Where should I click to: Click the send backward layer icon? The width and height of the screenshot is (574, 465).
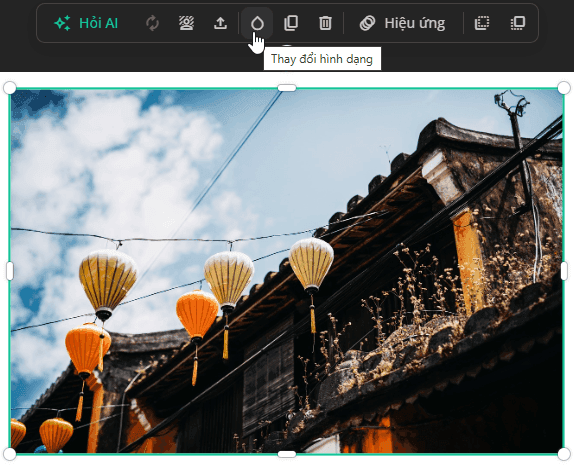click(x=482, y=23)
